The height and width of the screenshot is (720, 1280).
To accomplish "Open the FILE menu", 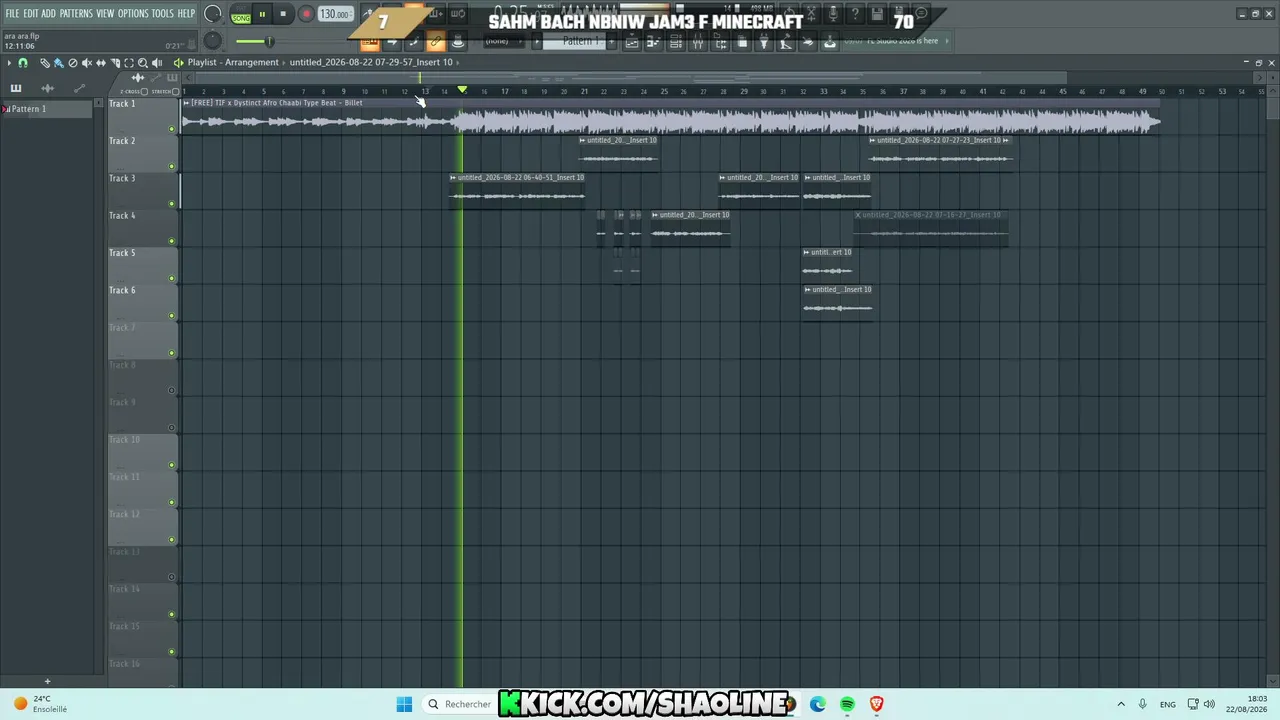I will pos(12,13).
